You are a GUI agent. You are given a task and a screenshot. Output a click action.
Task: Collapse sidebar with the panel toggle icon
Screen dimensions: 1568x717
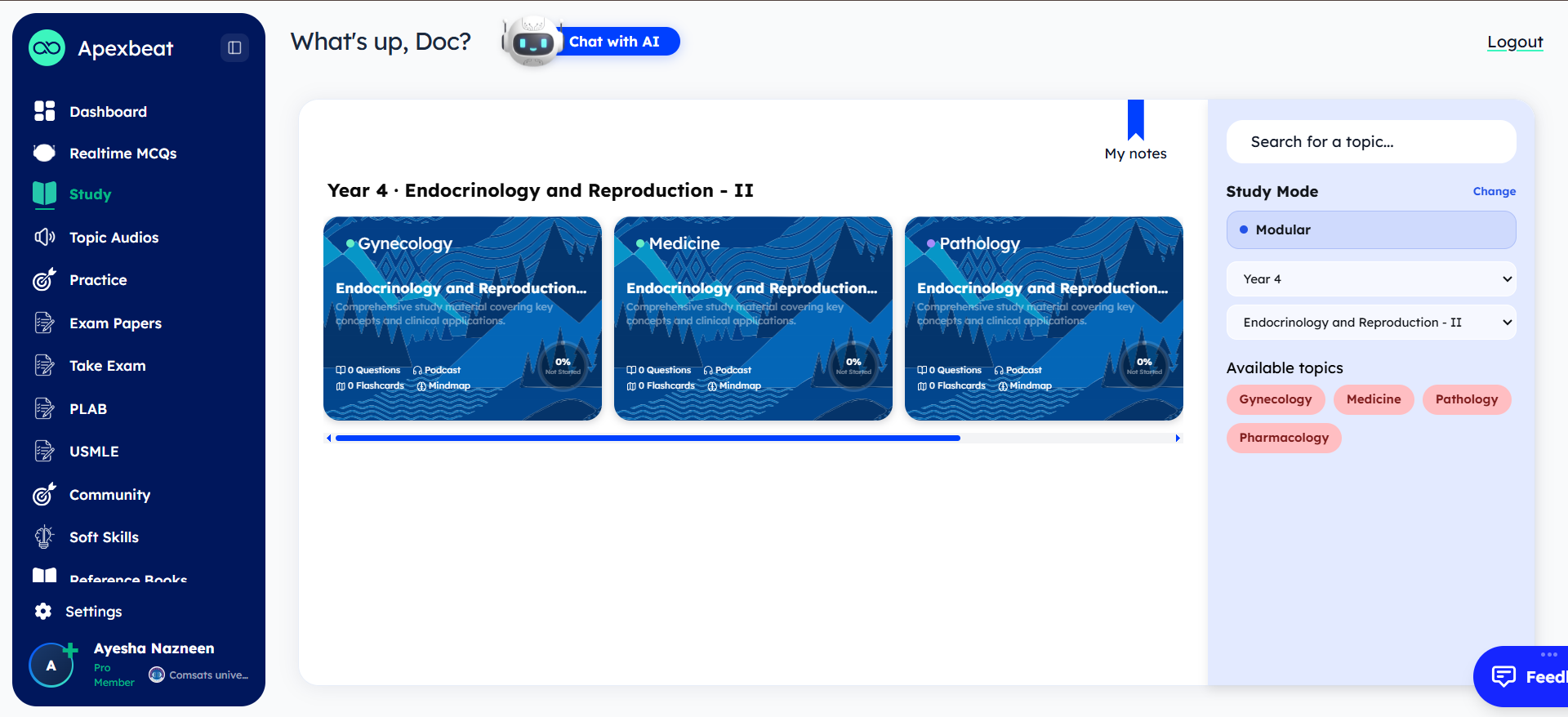coord(234,48)
